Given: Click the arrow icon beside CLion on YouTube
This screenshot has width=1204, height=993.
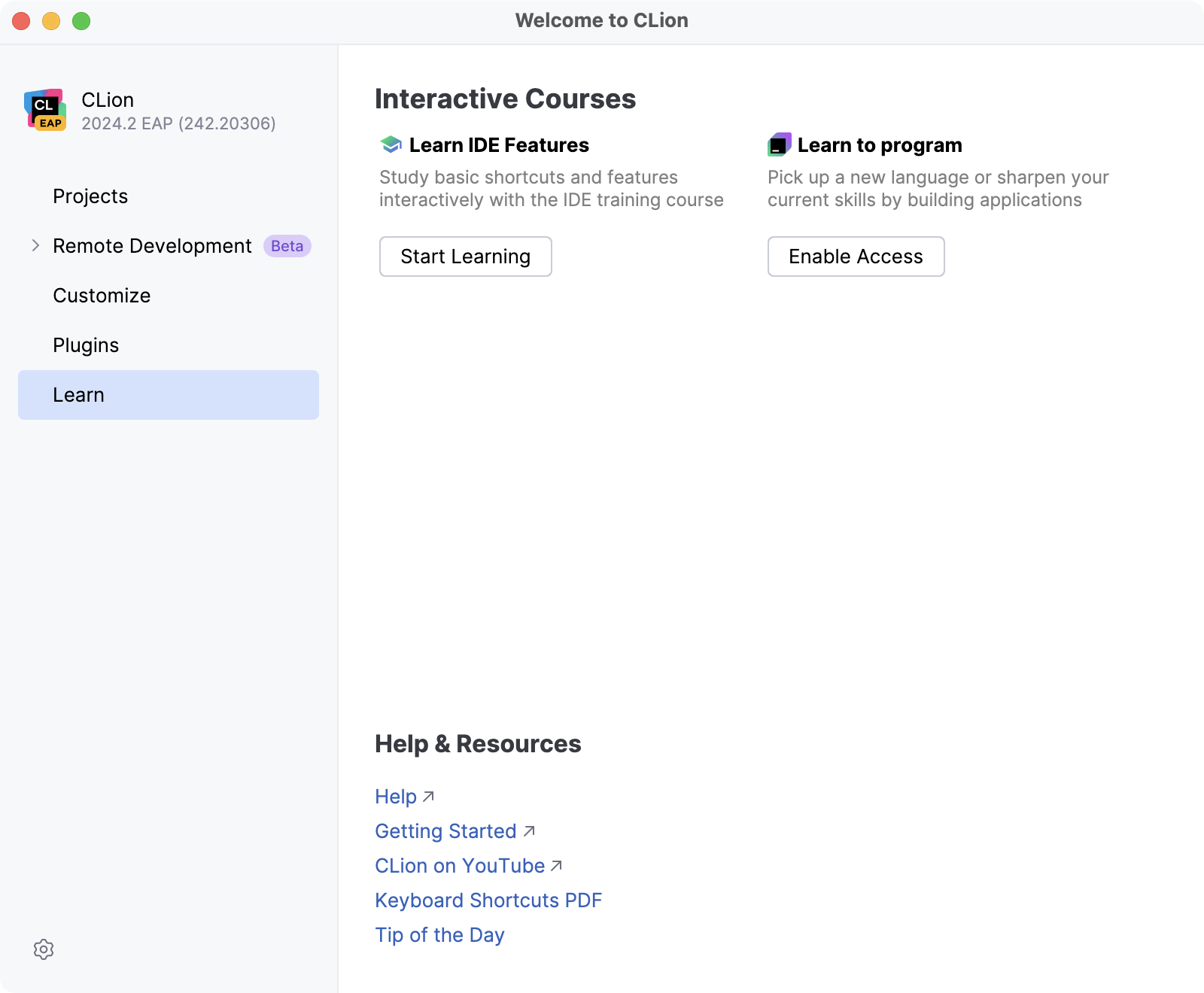Looking at the screenshot, I should (556, 865).
